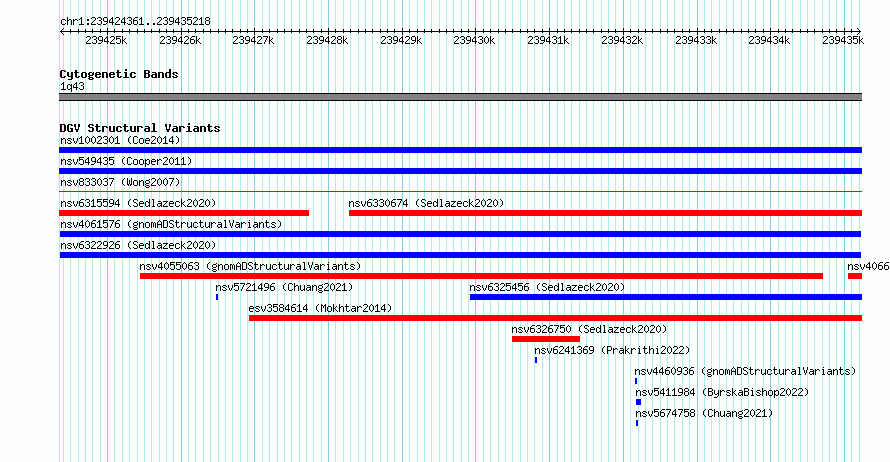The image size is (890, 462).
Task: Click the nsv5411984 (ByrskaBishop2022) blue square
Action: [x=639, y=402]
